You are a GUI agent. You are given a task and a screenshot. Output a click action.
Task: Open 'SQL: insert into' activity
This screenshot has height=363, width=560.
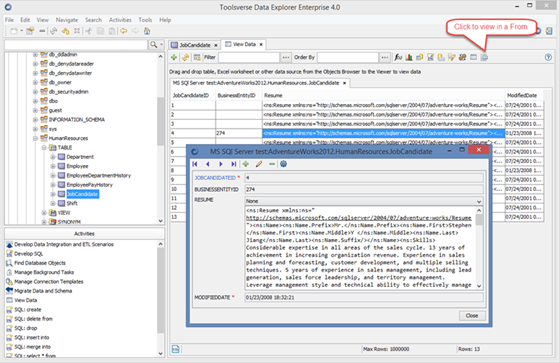click(32, 337)
